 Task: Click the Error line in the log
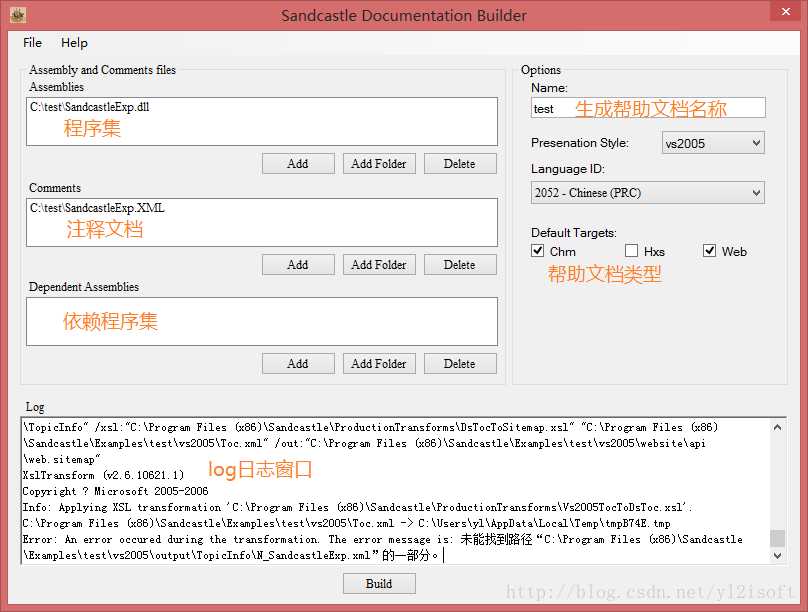pos(382,539)
